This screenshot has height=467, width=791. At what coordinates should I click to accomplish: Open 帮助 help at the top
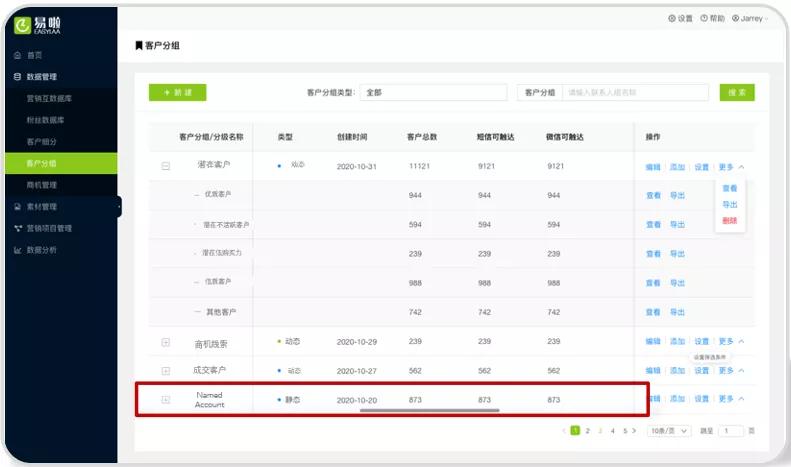point(712,18)
